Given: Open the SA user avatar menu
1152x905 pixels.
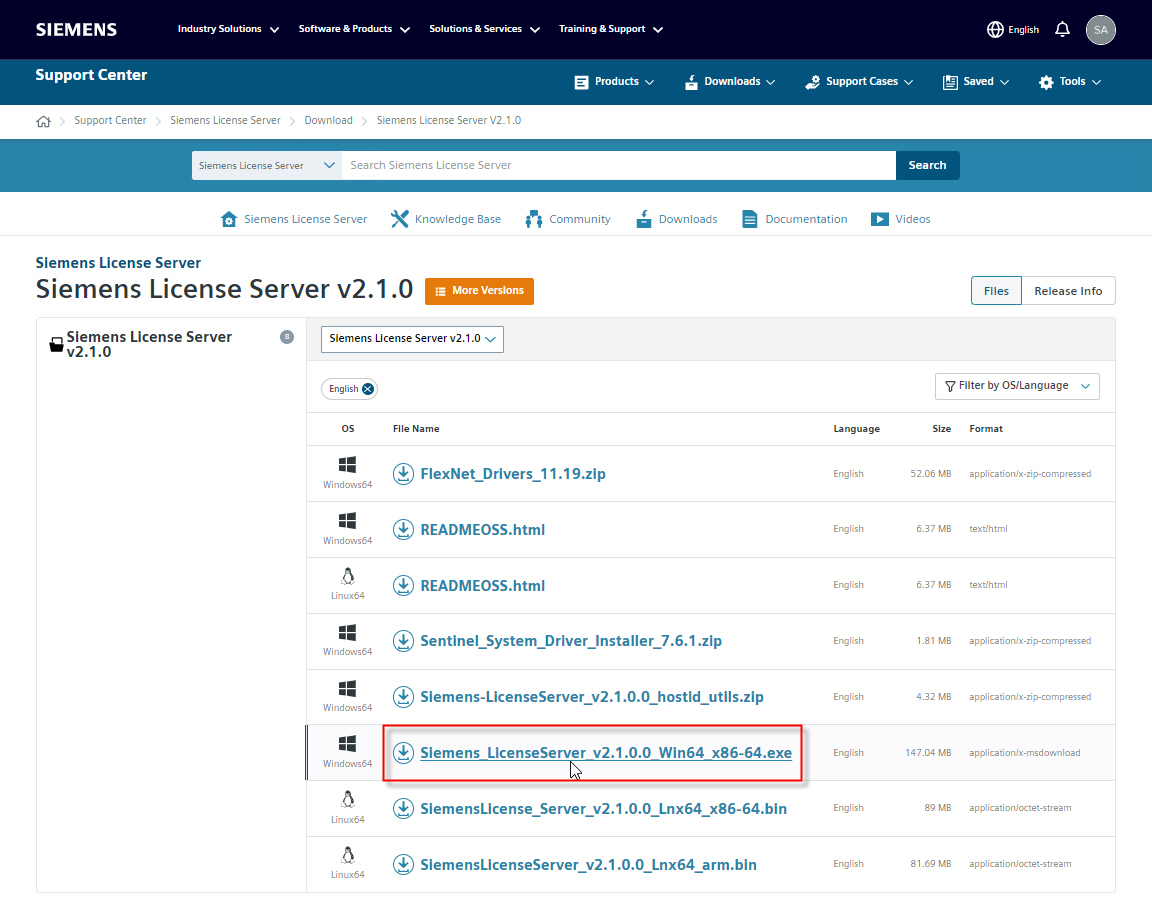Looking at the screenshot, I should [1101, 29].
